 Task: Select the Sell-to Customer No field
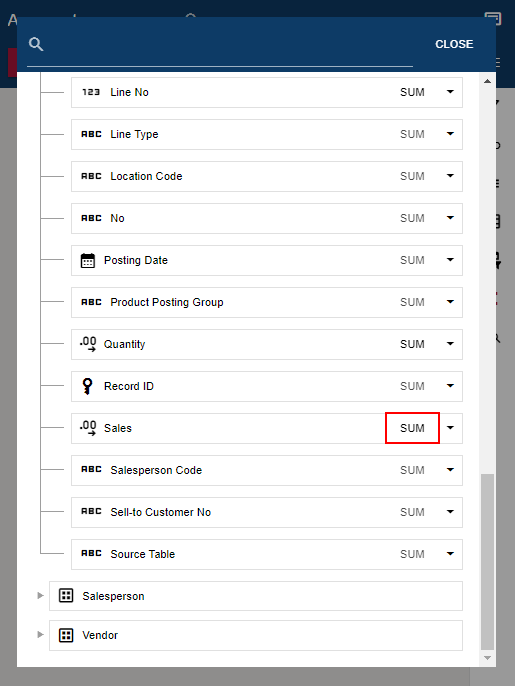(x=267, y=512)
